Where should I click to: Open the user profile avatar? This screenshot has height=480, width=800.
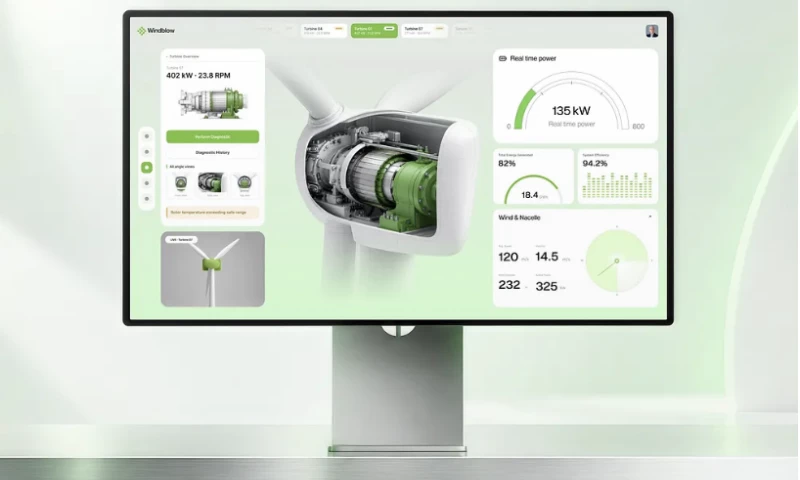[652, 31]
